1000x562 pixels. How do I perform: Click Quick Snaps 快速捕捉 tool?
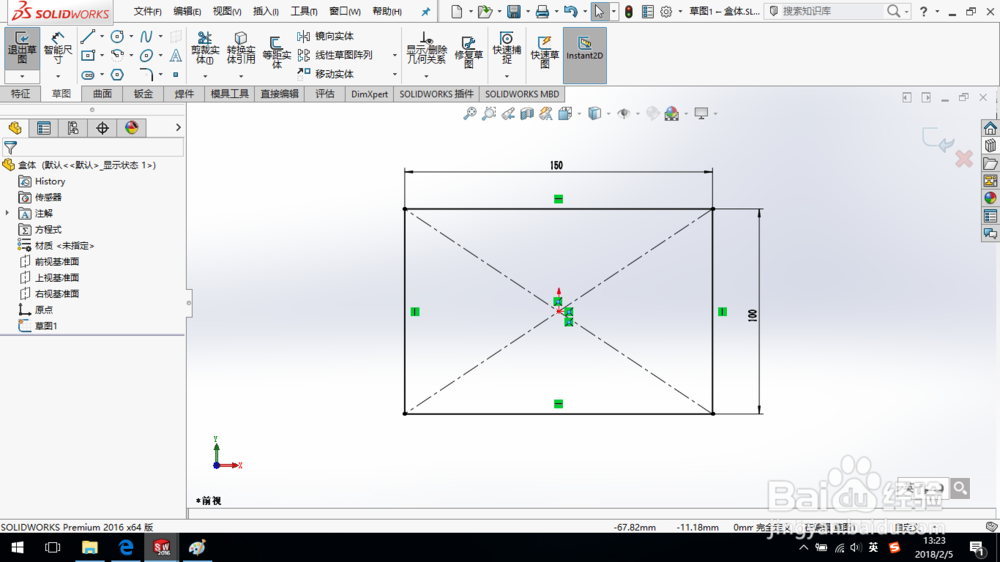click(x=506, y=48)
